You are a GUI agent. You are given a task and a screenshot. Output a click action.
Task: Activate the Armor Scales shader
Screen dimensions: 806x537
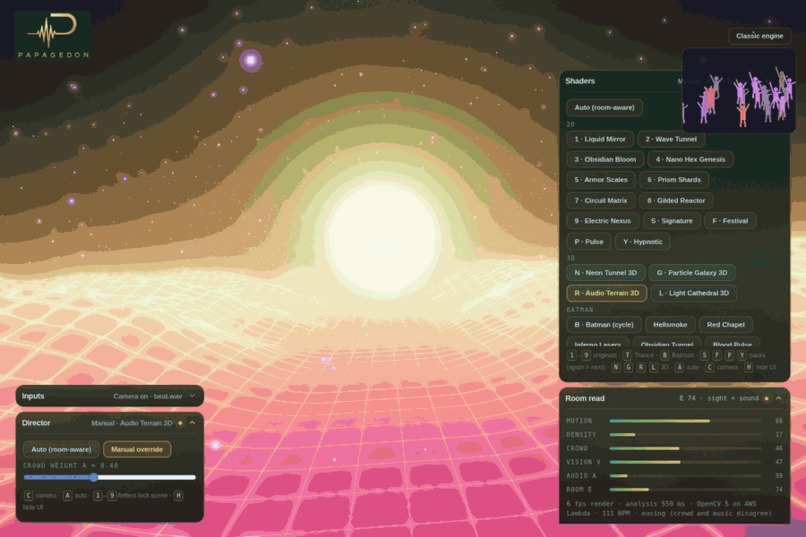(x=601, y=180)
